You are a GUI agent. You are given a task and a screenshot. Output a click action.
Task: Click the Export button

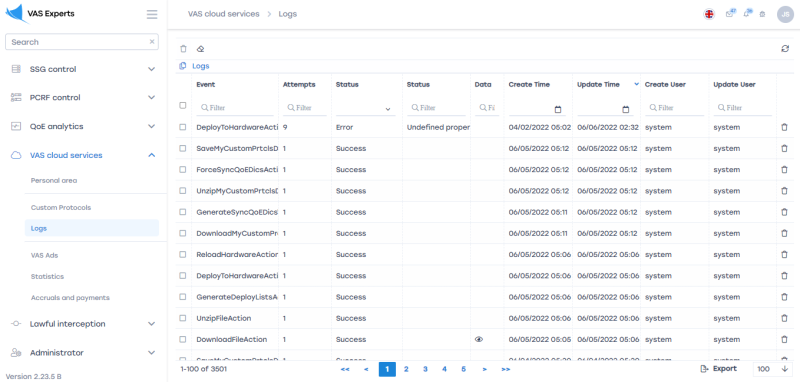click(x=718, y=369)
